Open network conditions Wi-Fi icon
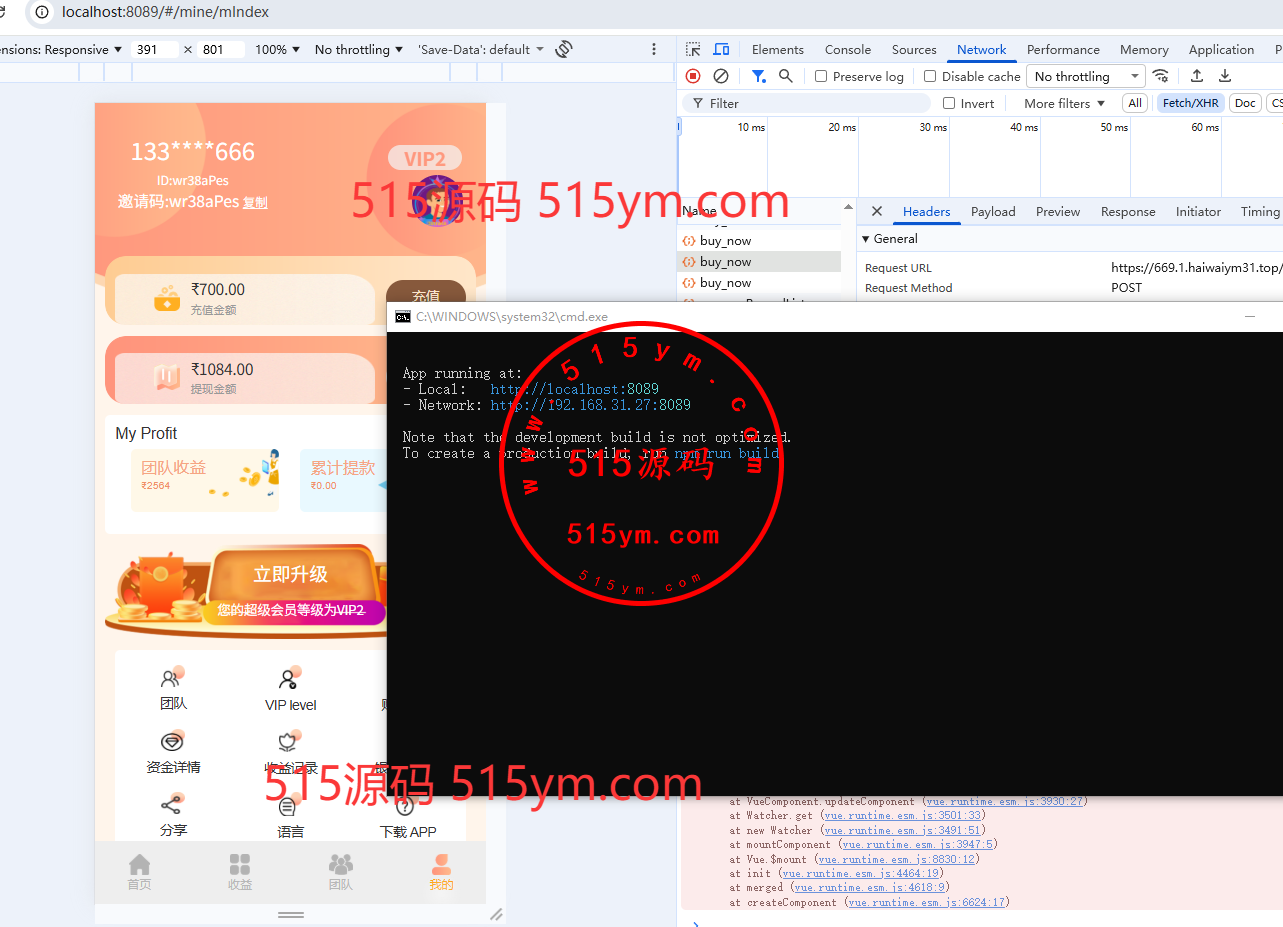This screenshot has width=1283, height=927. (1160, 76)
